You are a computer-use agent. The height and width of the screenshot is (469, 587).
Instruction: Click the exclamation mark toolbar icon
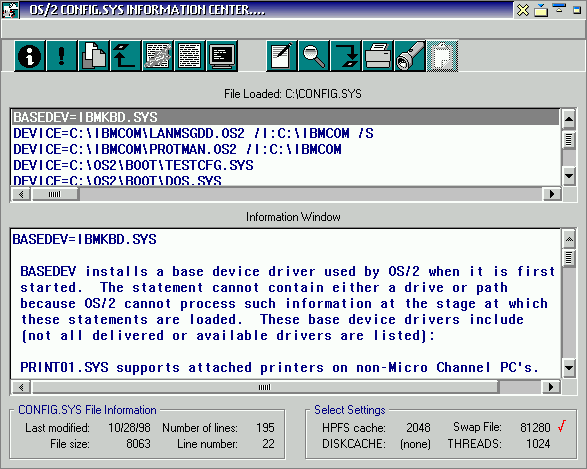point(62,56)
